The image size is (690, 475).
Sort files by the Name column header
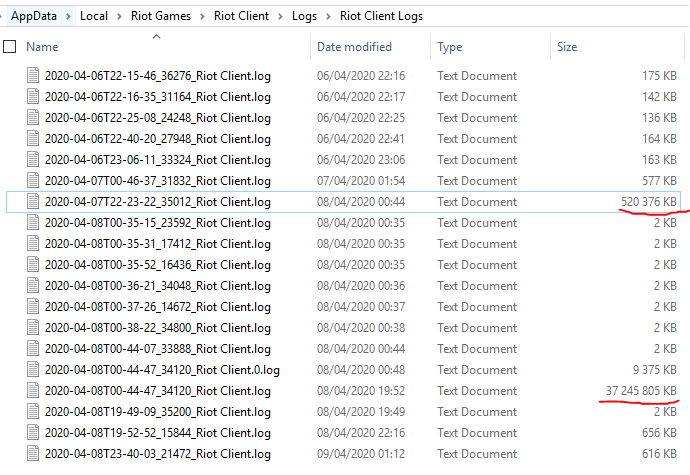(42, 47)
